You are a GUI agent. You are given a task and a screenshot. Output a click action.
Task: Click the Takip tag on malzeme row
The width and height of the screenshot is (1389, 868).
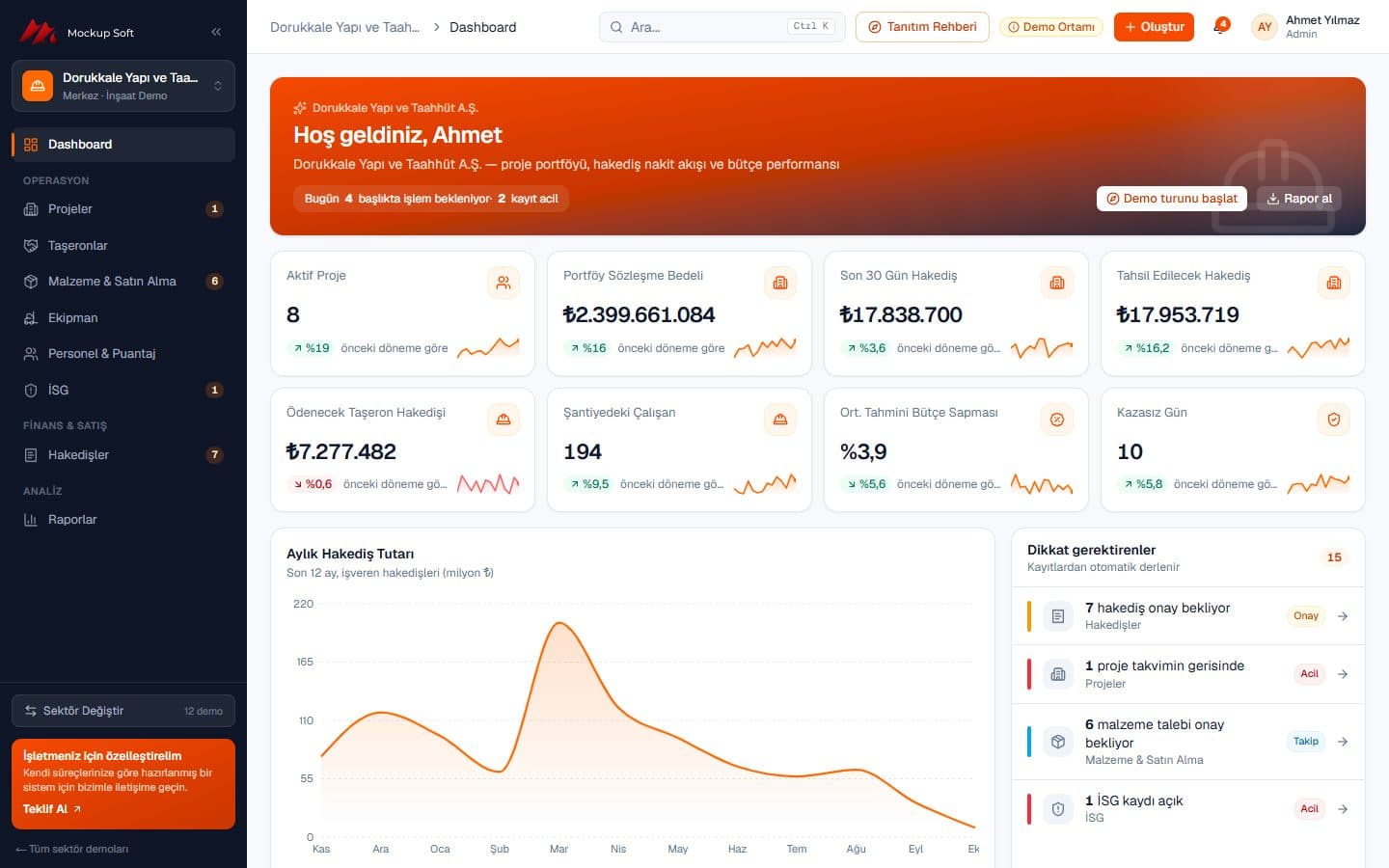[x=1306, y=742]
